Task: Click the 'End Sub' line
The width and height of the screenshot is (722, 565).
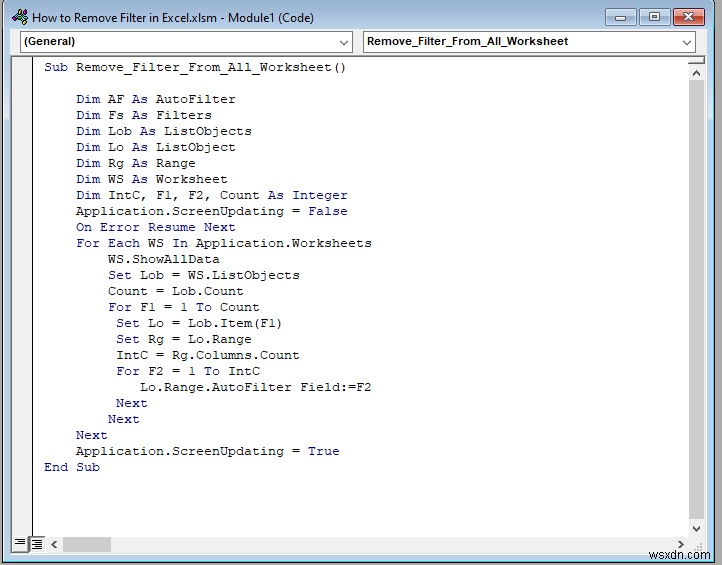Action: click(72, 467)
